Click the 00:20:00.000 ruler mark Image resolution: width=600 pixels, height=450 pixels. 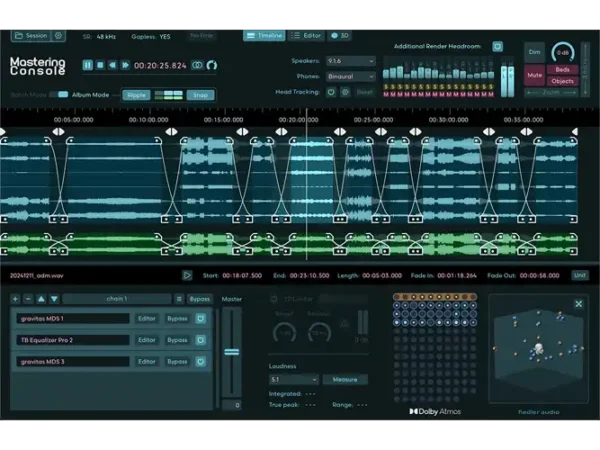tap(298, 120)
